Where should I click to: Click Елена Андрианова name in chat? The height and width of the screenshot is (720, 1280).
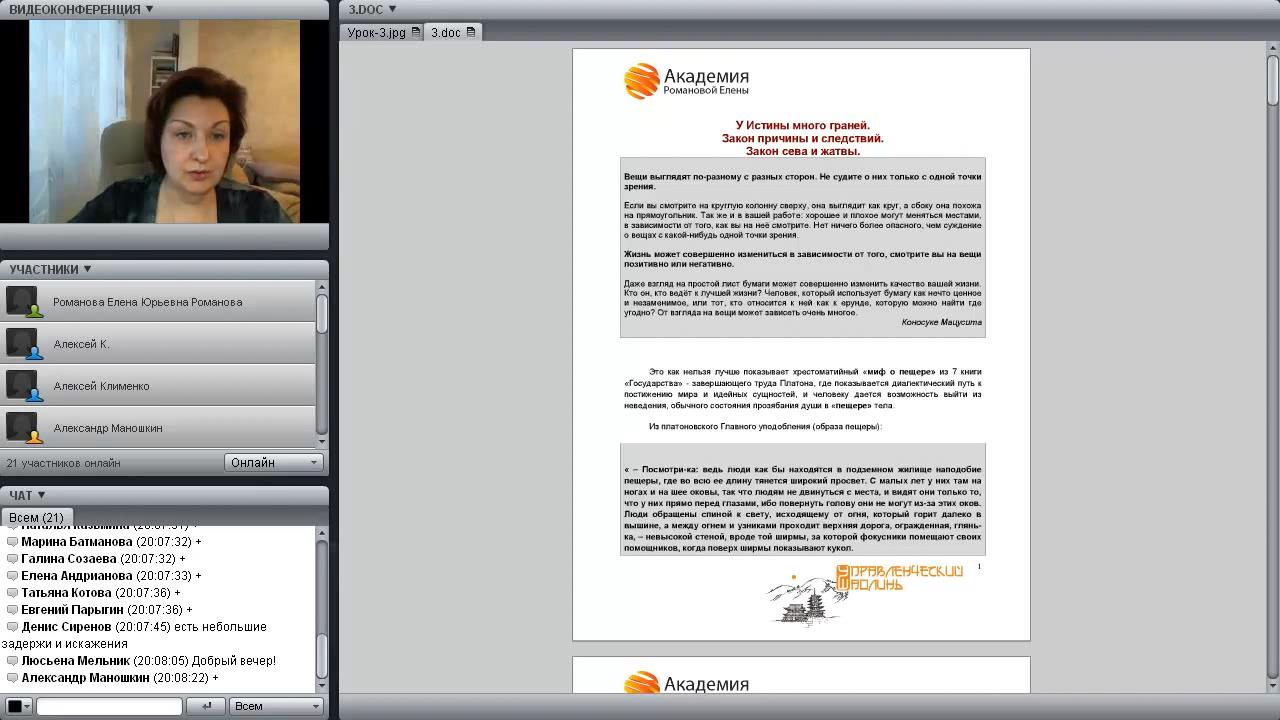point(77,576)
